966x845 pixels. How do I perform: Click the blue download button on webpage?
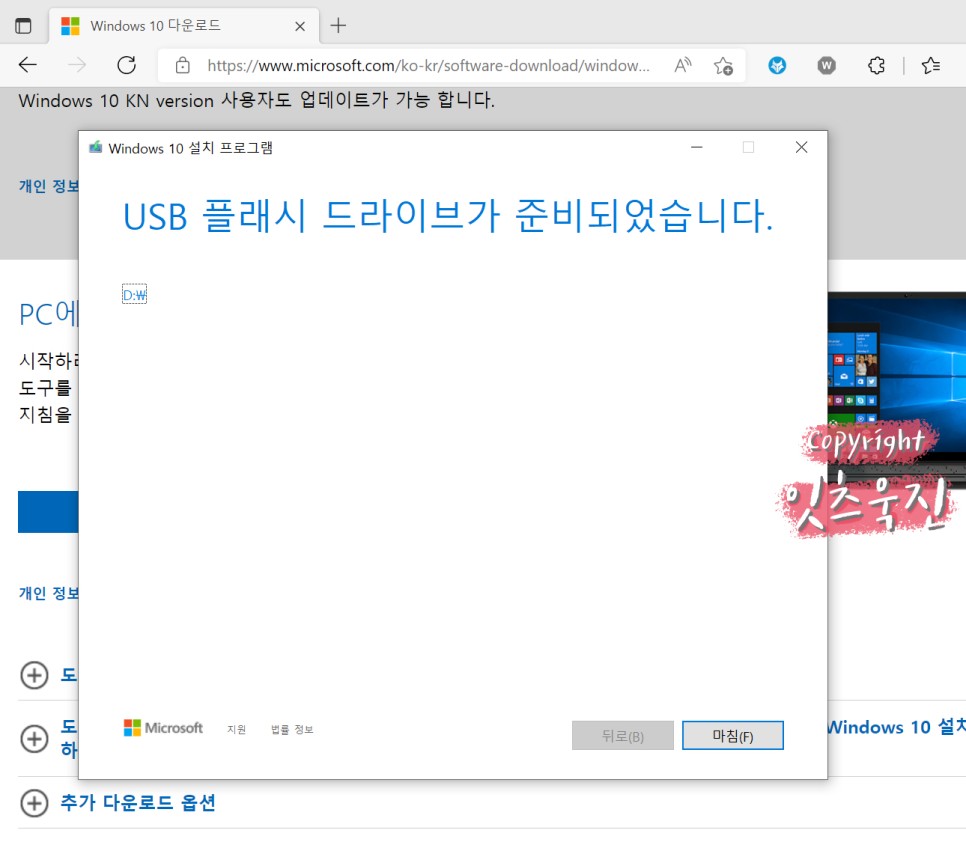[x=48, y=512]
